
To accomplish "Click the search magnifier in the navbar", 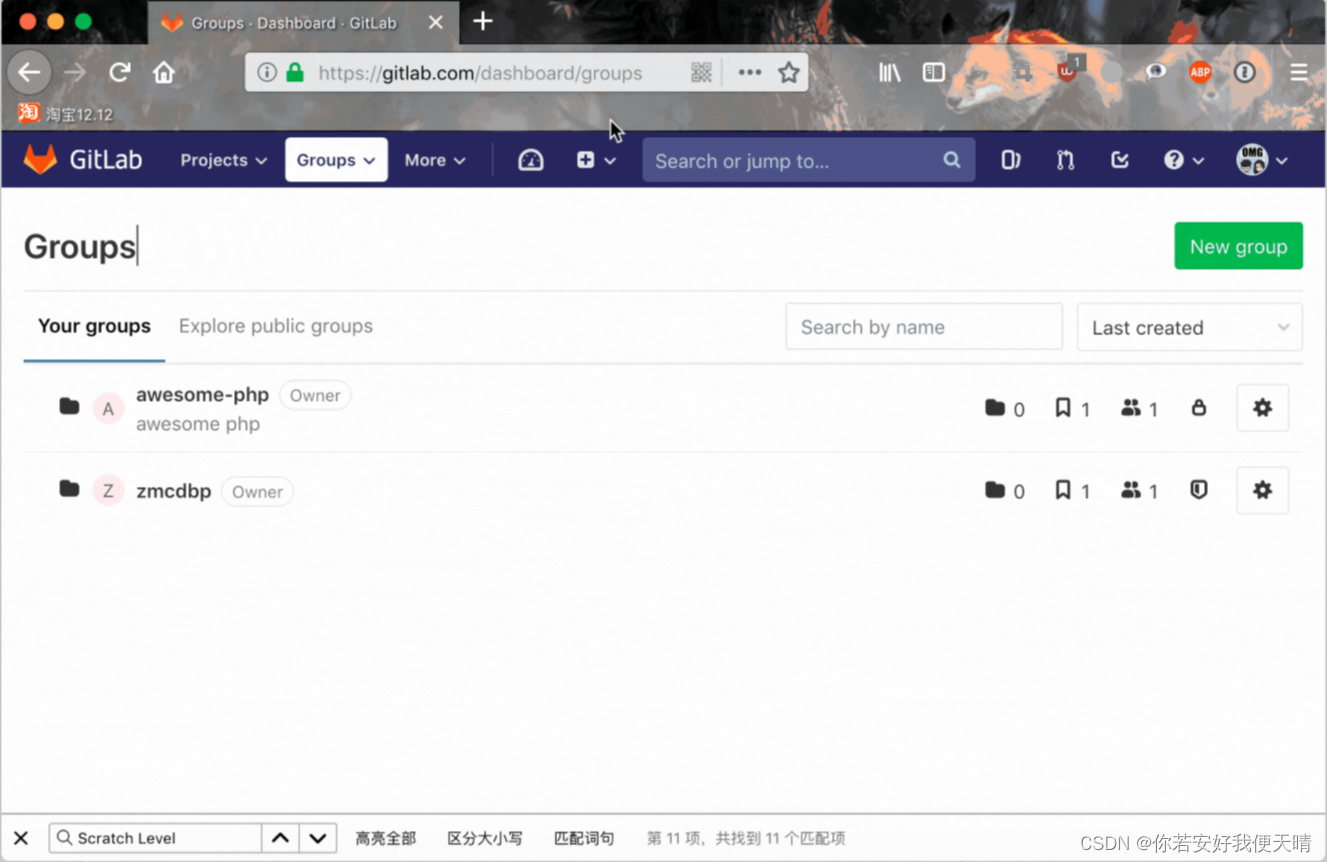I will click(951, 159).
